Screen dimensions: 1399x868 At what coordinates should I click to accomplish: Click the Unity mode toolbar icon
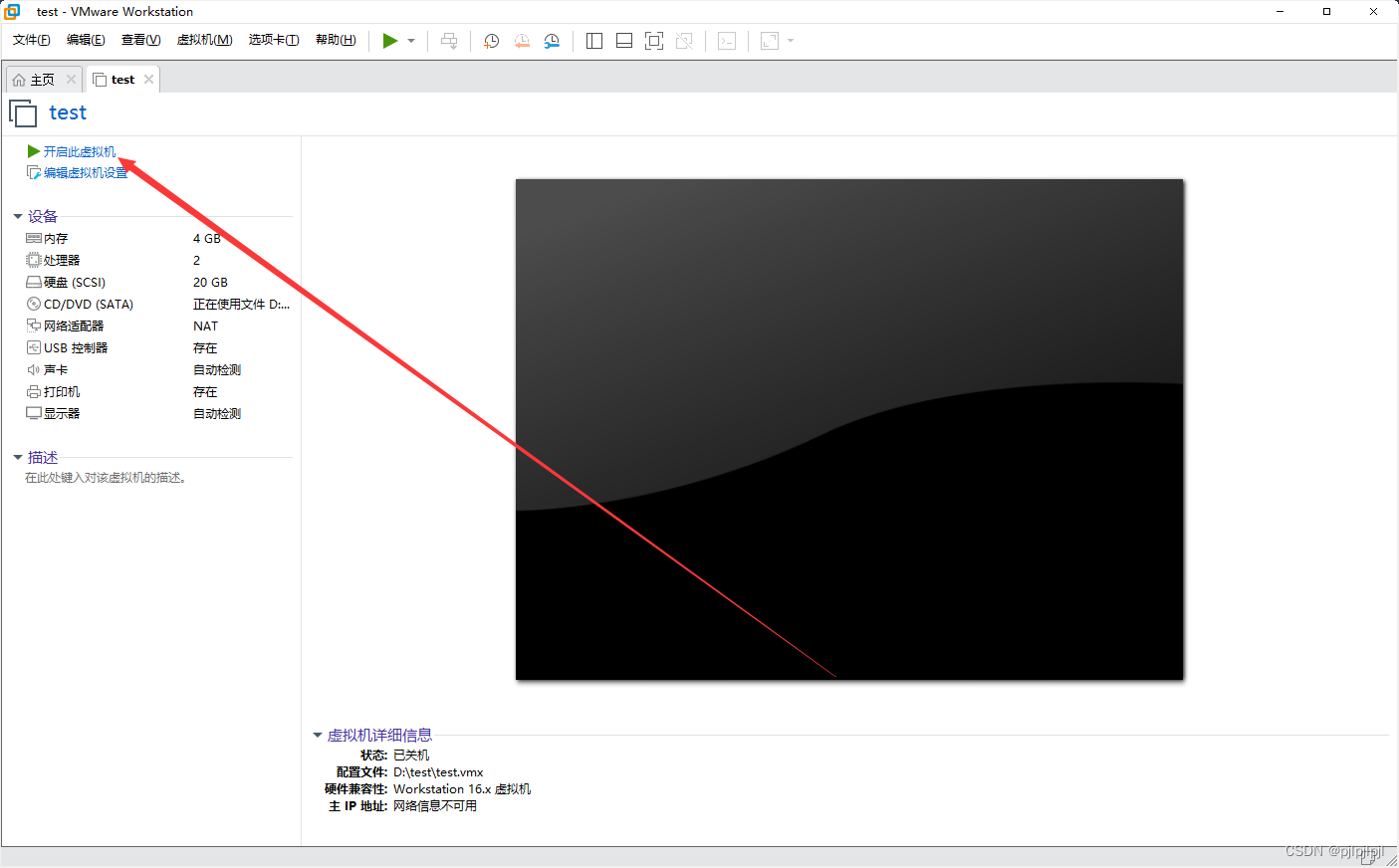point(684,41)
